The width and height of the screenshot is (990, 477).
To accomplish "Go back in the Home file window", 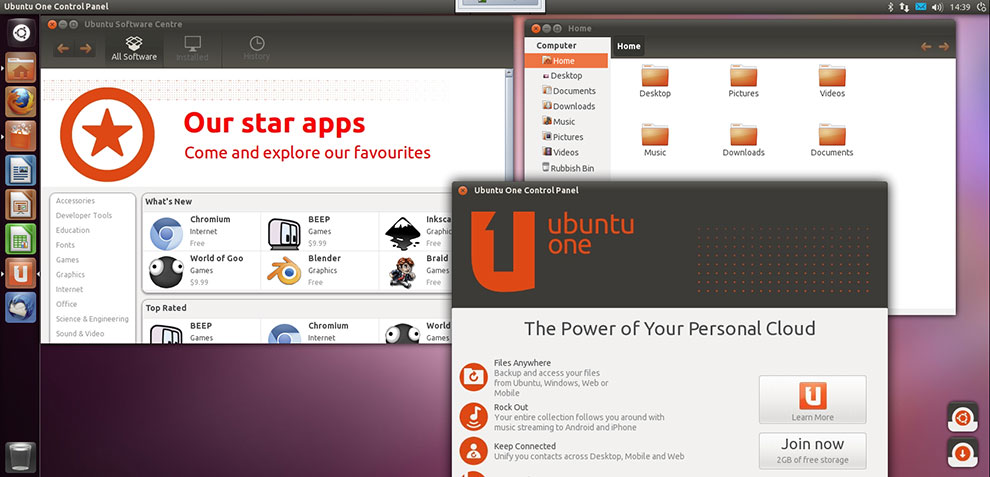I will tap(926, 47).
